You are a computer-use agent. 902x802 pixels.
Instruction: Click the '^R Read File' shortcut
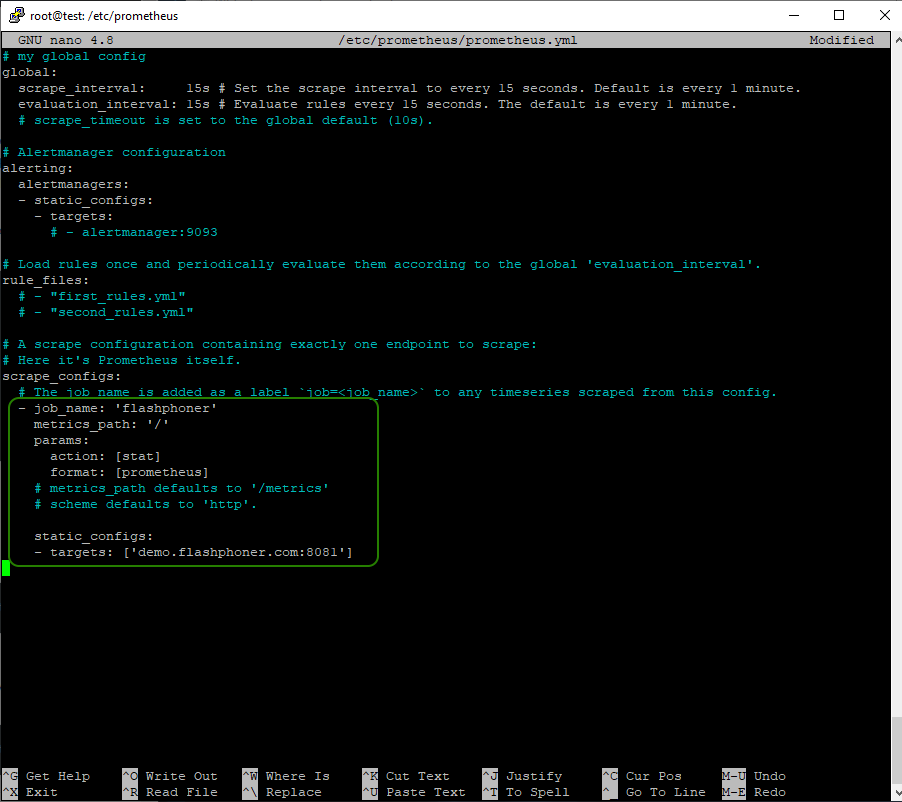170,792
